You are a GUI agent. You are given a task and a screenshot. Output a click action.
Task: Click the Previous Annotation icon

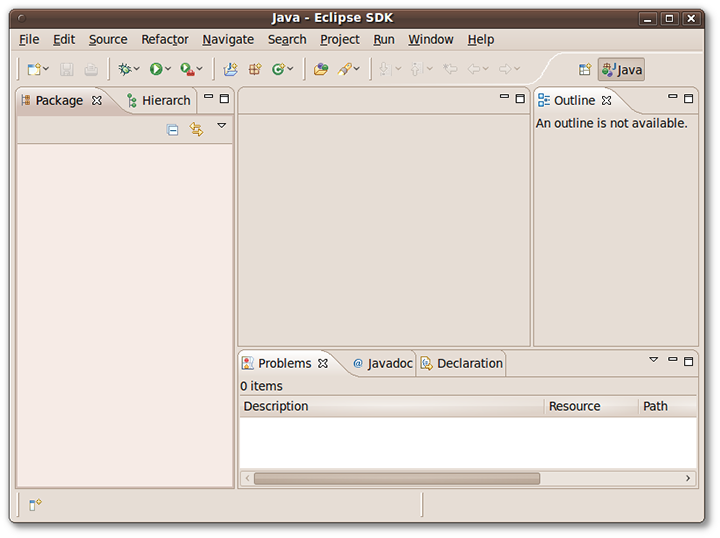416,69
